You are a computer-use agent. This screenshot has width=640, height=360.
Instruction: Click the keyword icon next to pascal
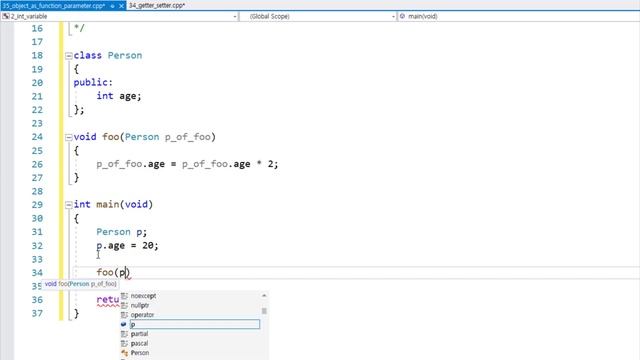pyautogui.click(x=124, y=343)
